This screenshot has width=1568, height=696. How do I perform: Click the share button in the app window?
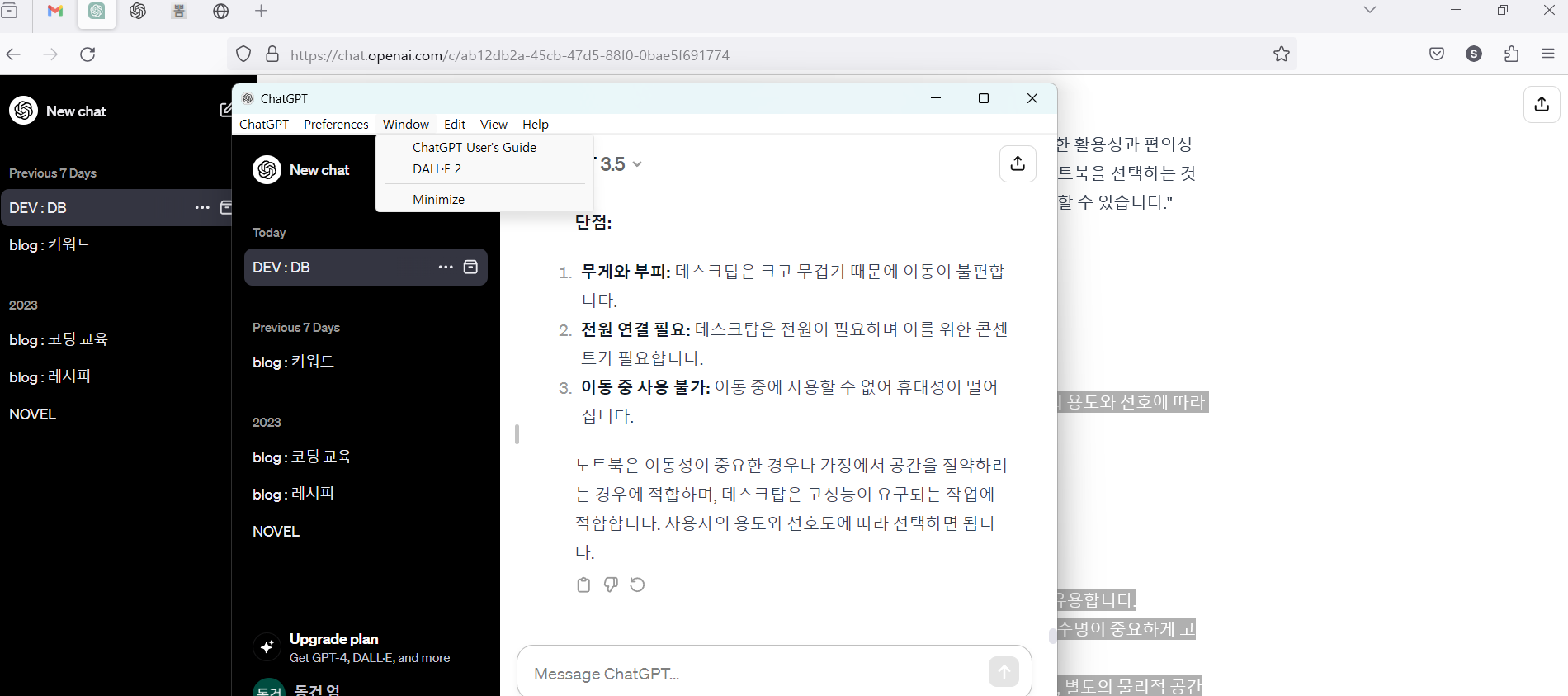1018,163
